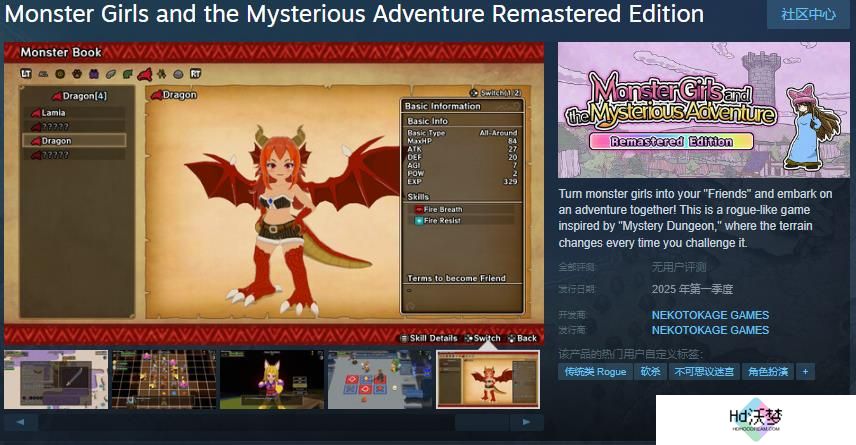Open the NEKOTOKAGE GAMES developer link
The image size is (856, 445).
[710, 315]
